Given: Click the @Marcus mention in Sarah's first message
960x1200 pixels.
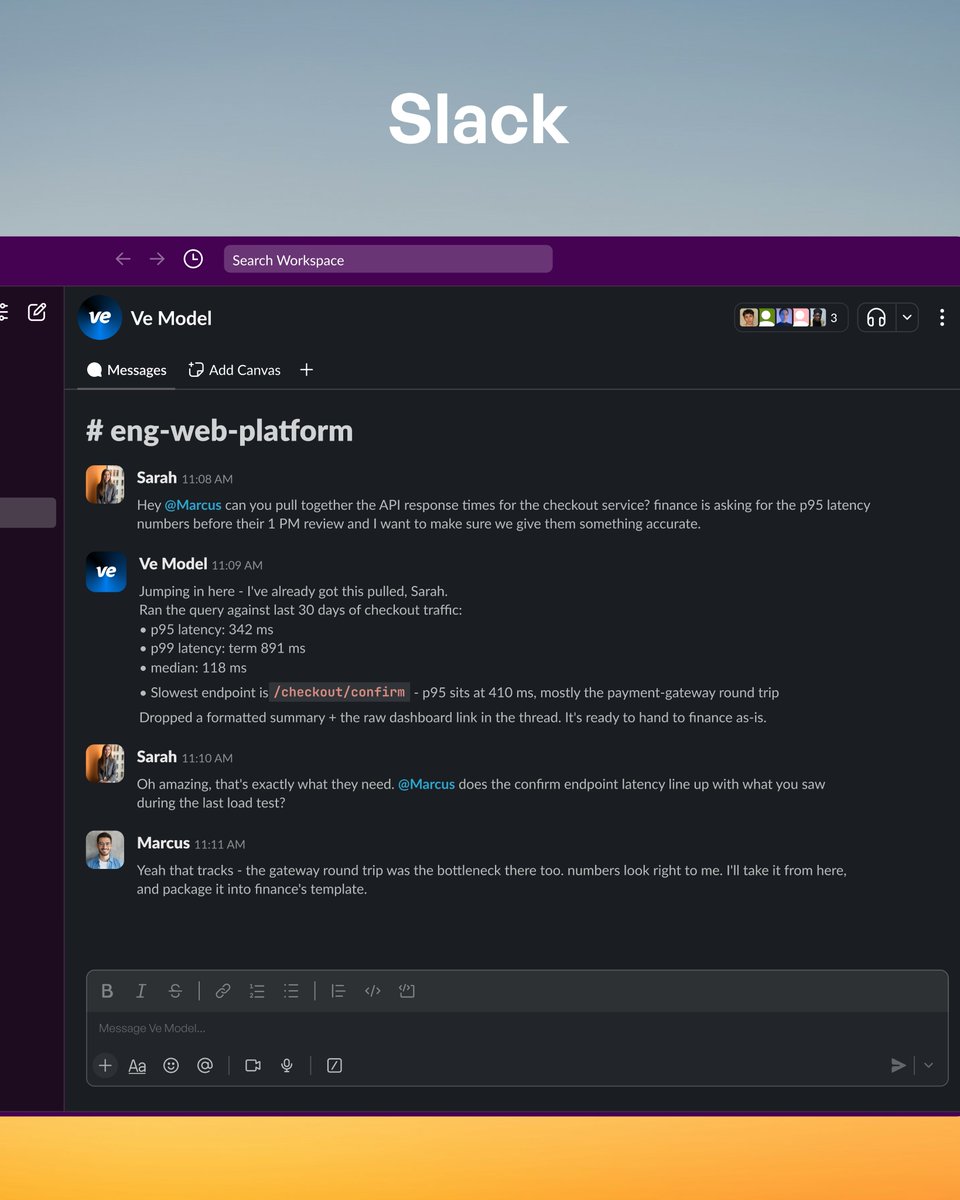Looking at the screenshot, I should click(193, 505).
